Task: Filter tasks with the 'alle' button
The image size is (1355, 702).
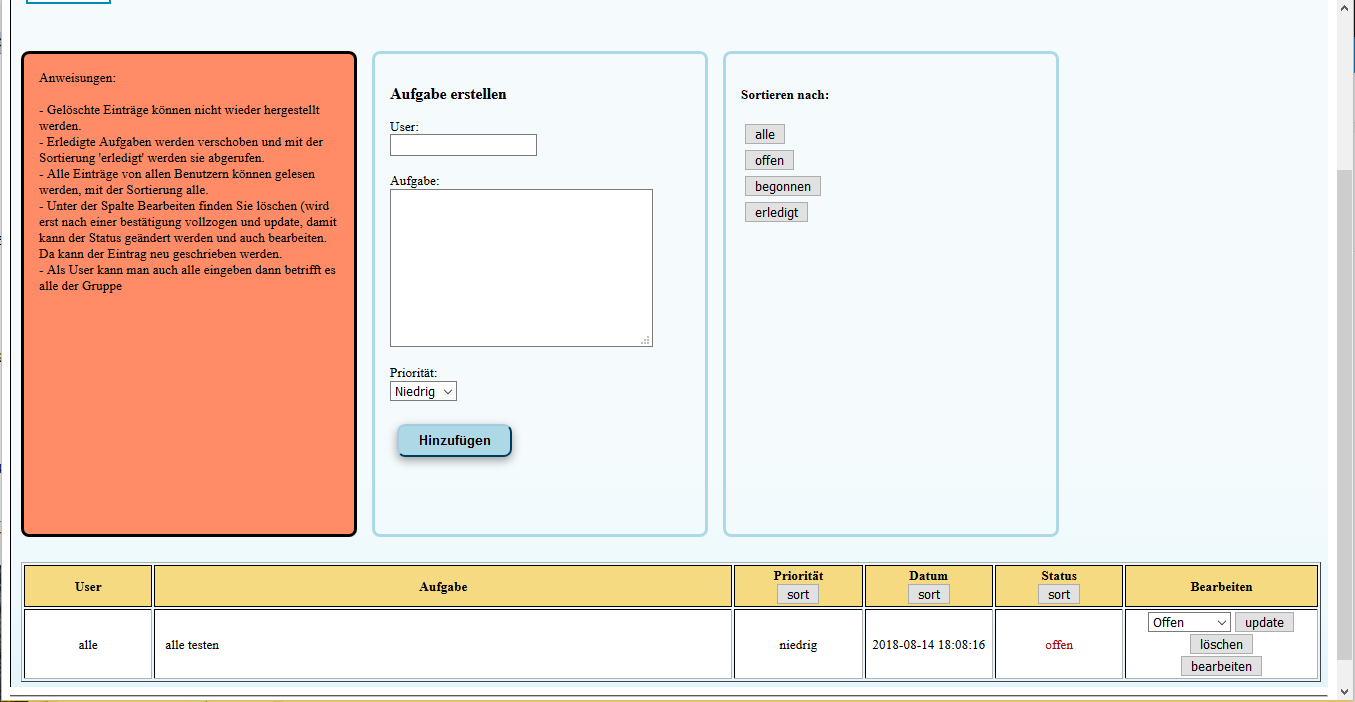Action: click(765, 134)
